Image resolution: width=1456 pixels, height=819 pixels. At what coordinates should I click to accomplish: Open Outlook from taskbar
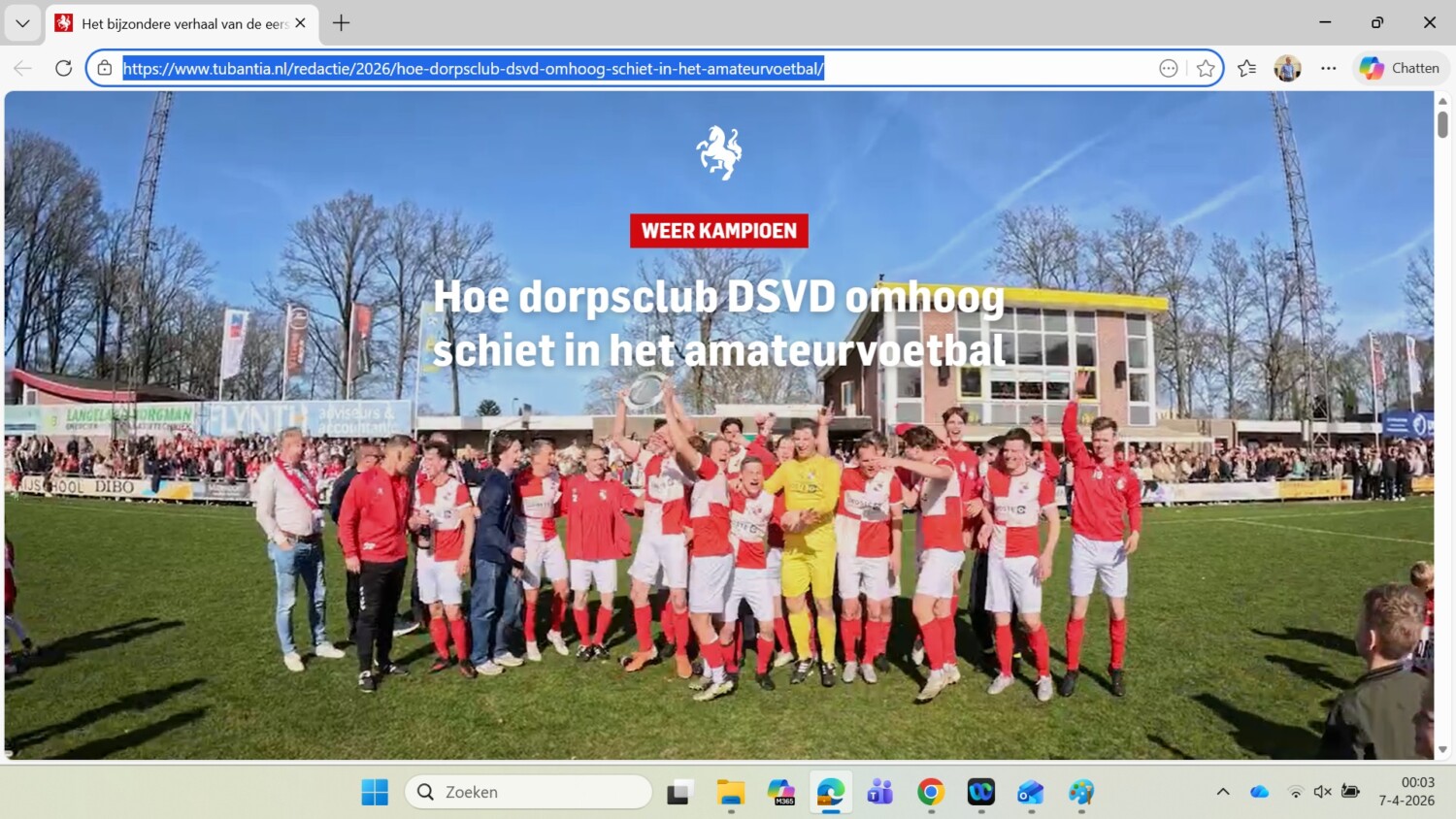1031,792
